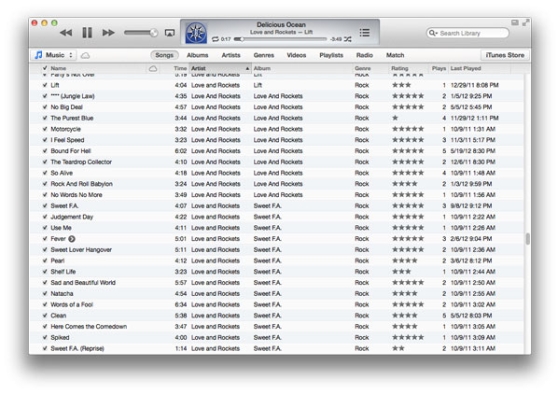Click in the Search Library field
Screen dimensions: 560x394
(x=468, y=33)
